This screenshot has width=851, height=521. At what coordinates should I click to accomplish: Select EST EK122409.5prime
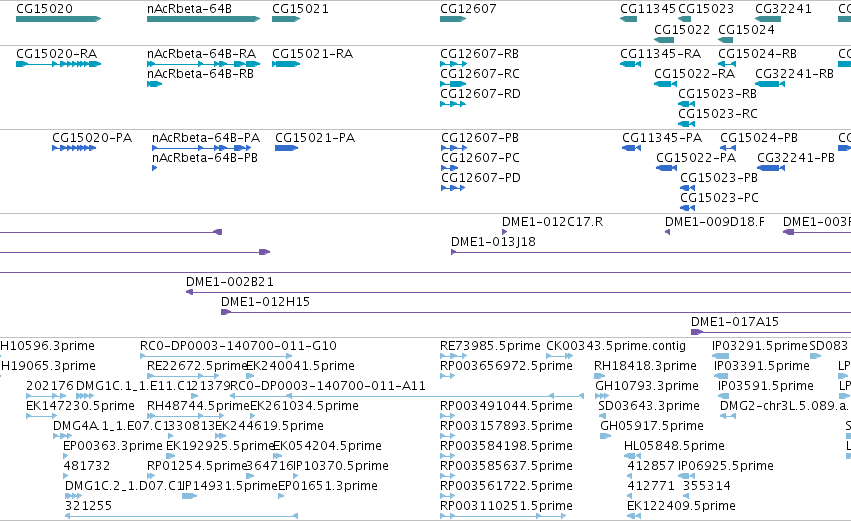(x=682, y=506)
